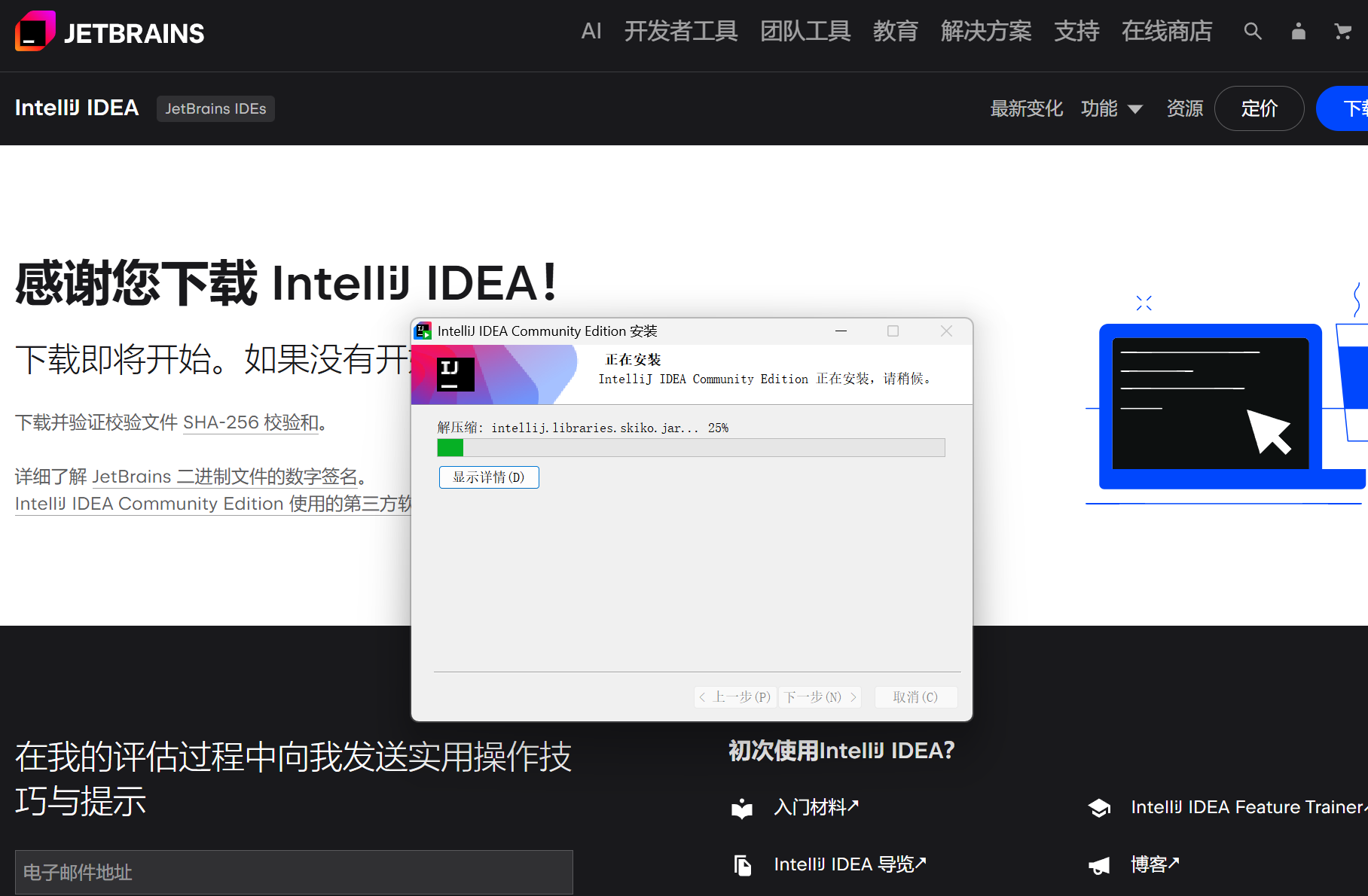Open IntelliJ IDEA Community Edition third-party software link
Viewport: 1368px width, 896px height.
(213, 504)
